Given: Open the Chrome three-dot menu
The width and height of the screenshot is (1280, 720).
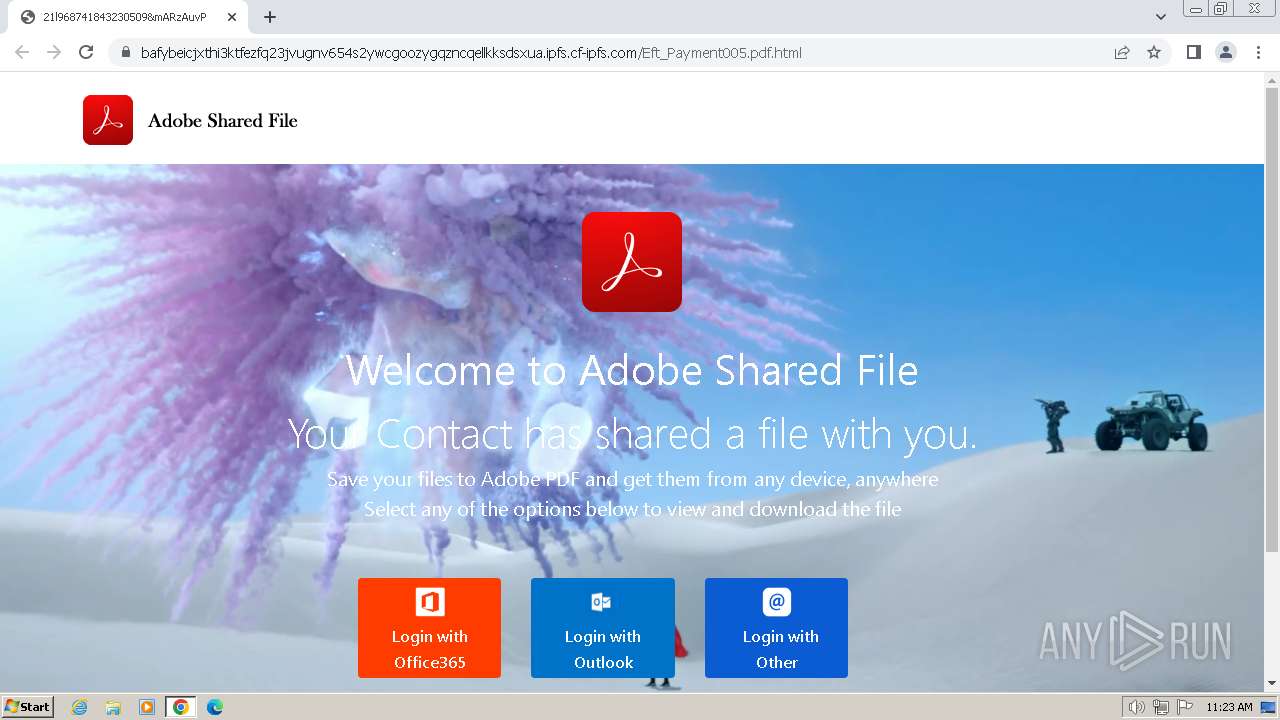Looking at the screenshot, I should tap(1258, 52).
